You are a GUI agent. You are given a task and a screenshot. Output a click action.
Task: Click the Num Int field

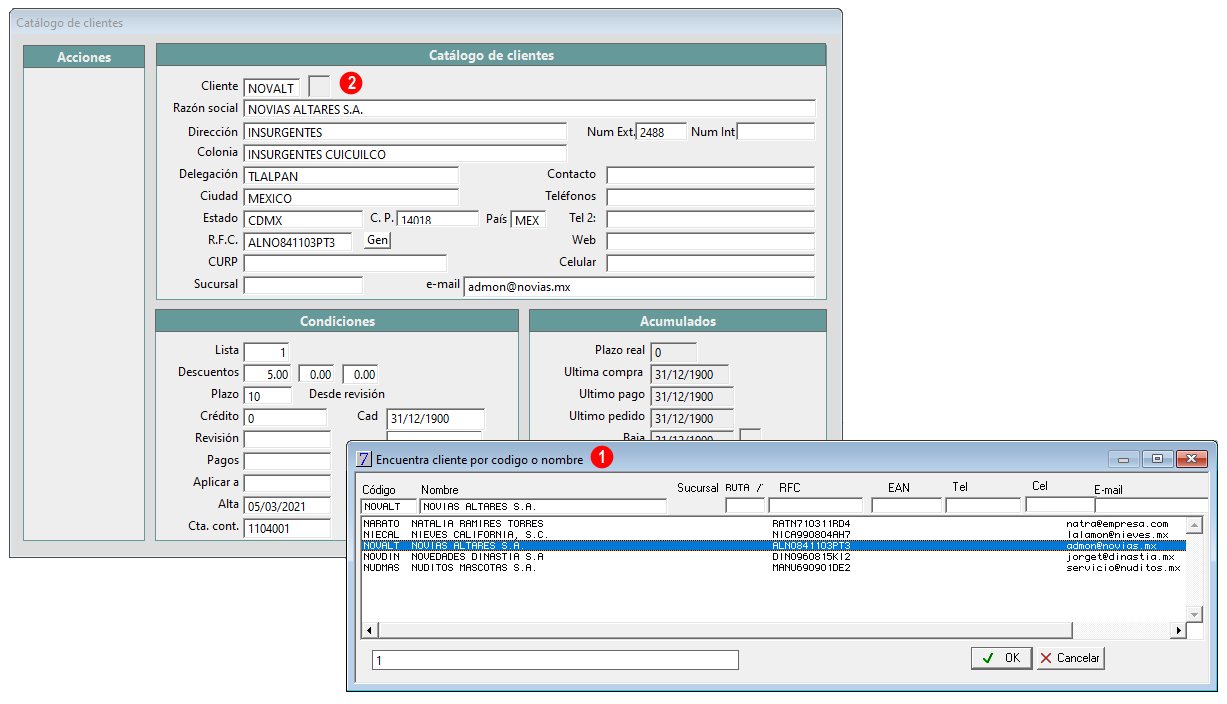[776, 132]
